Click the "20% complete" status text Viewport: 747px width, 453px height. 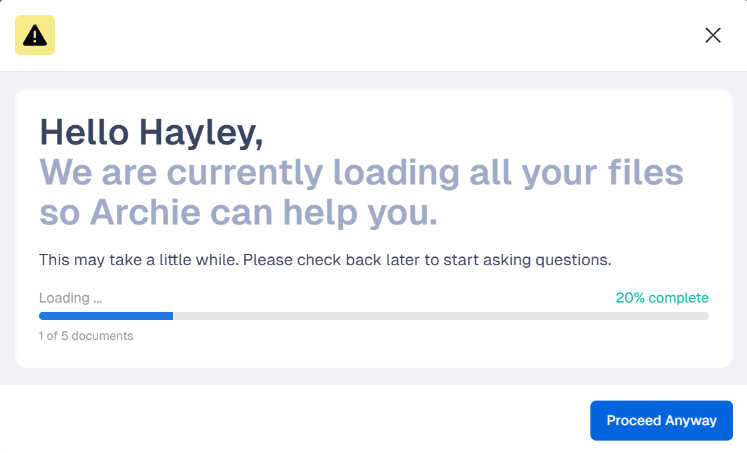point(662,298)
